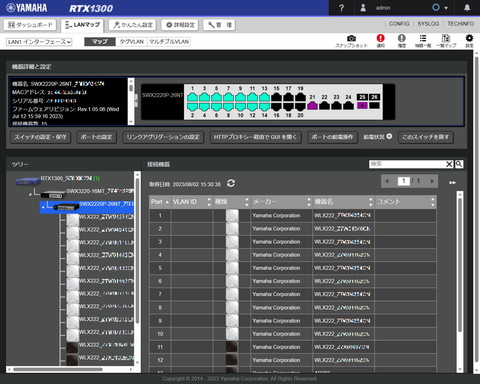Switch to the マップ view tab
Viewport: 480px width, 384px height.
[100, 42]
